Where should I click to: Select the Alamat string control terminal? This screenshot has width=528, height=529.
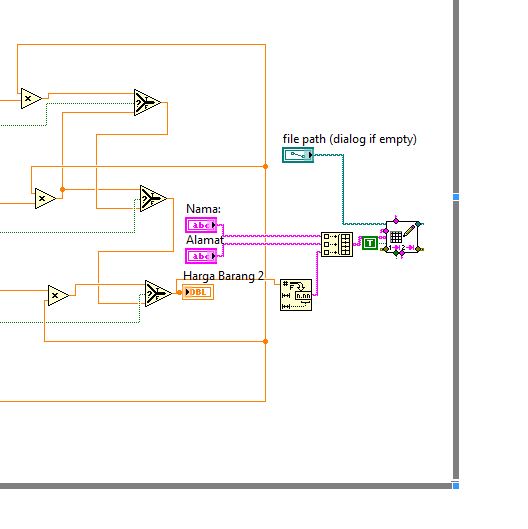[201, 256]
